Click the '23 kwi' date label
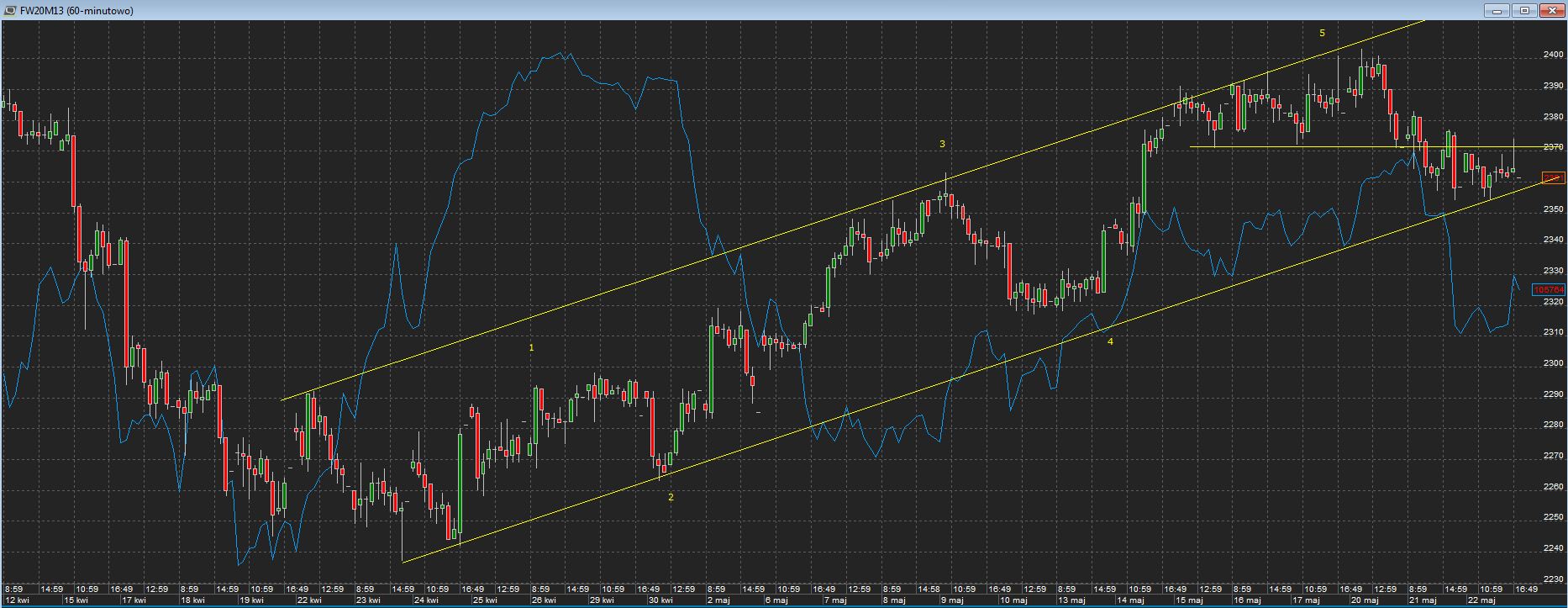The width and height of the screenshot is (1568, 608). (x=368, y=600)
